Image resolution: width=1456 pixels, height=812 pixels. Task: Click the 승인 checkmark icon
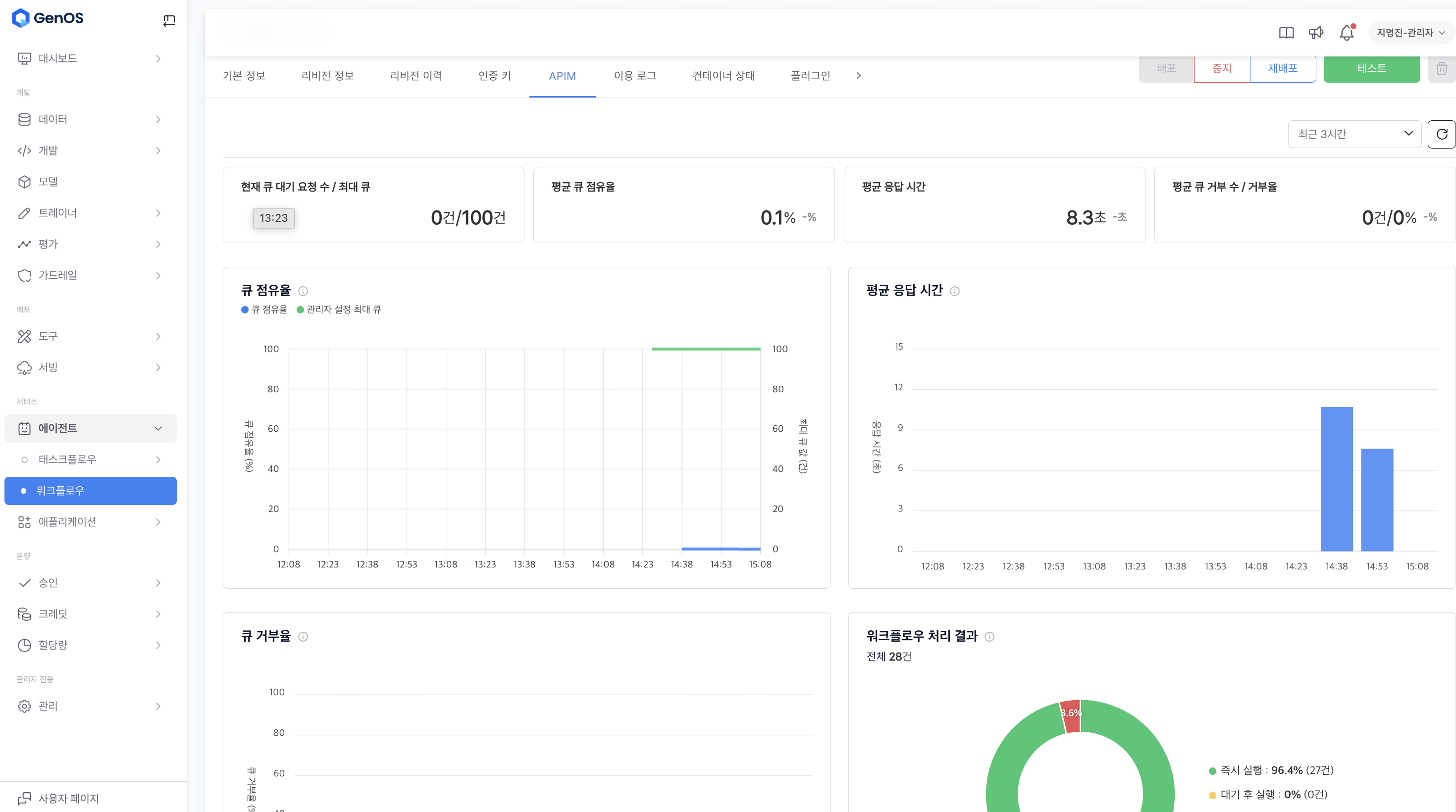(24, 583)
